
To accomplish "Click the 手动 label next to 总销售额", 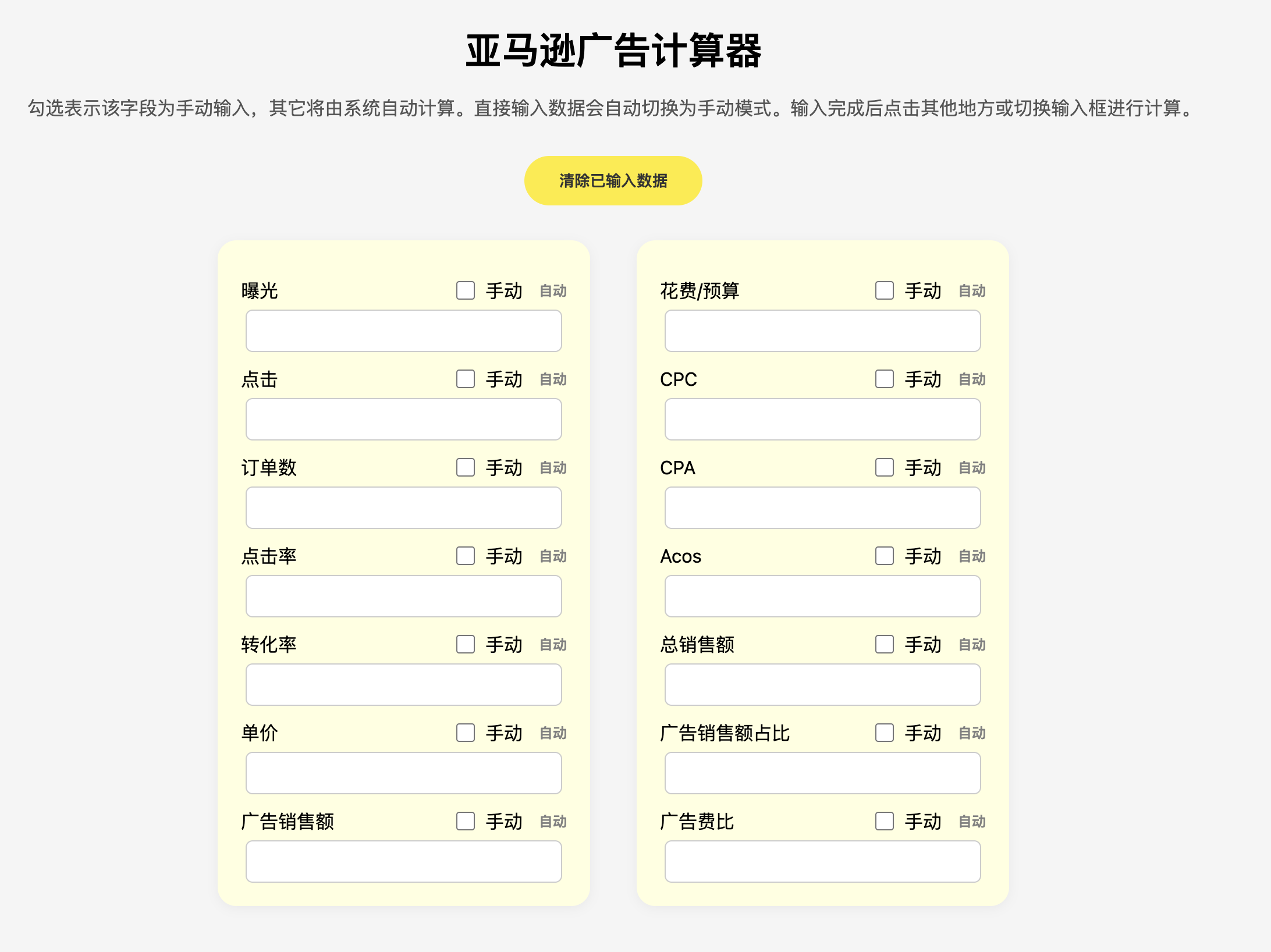I will (923, 645).
